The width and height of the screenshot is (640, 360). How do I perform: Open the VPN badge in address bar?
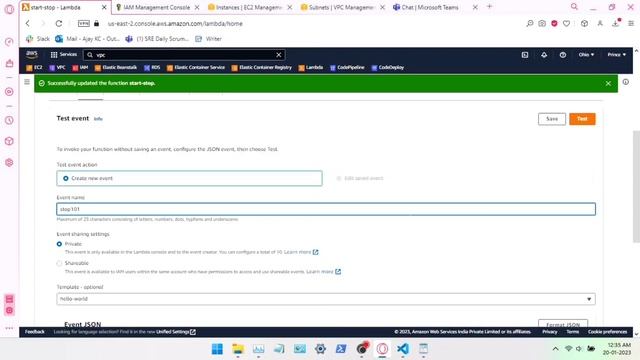[84, 24]
